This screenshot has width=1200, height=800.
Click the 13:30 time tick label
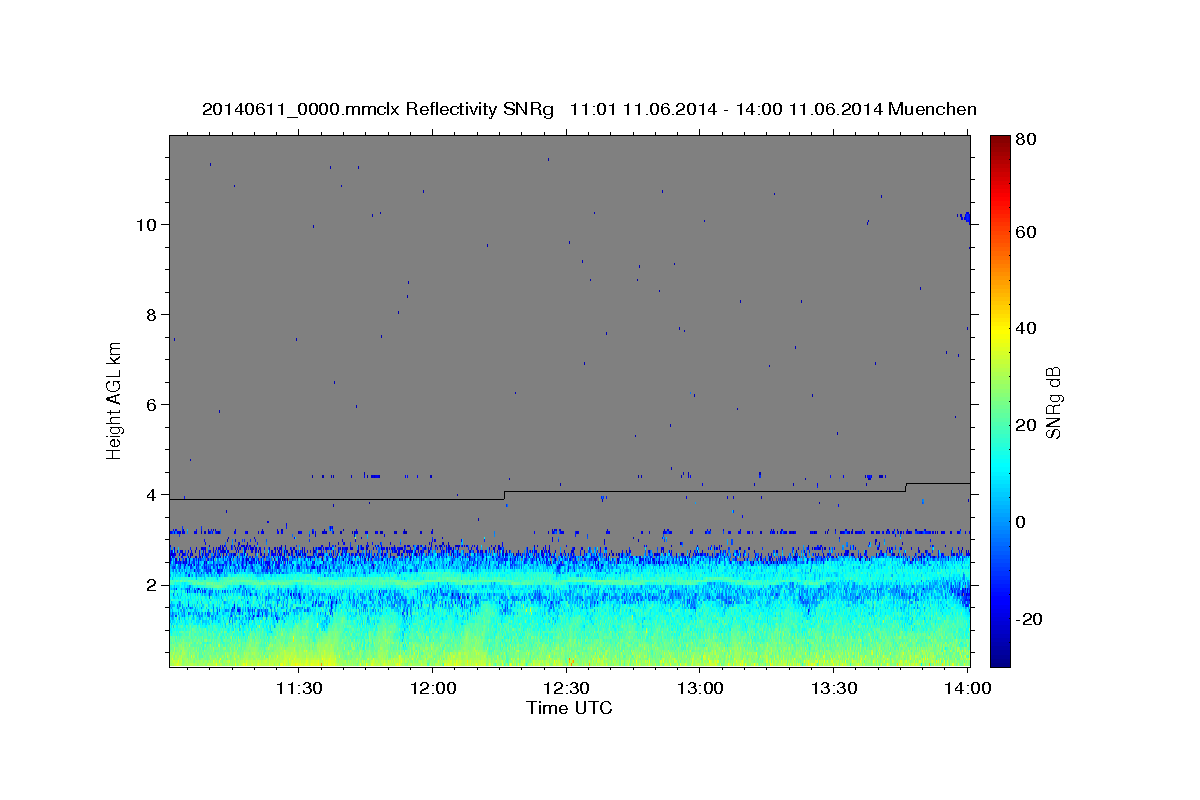[x=835, y=688]
